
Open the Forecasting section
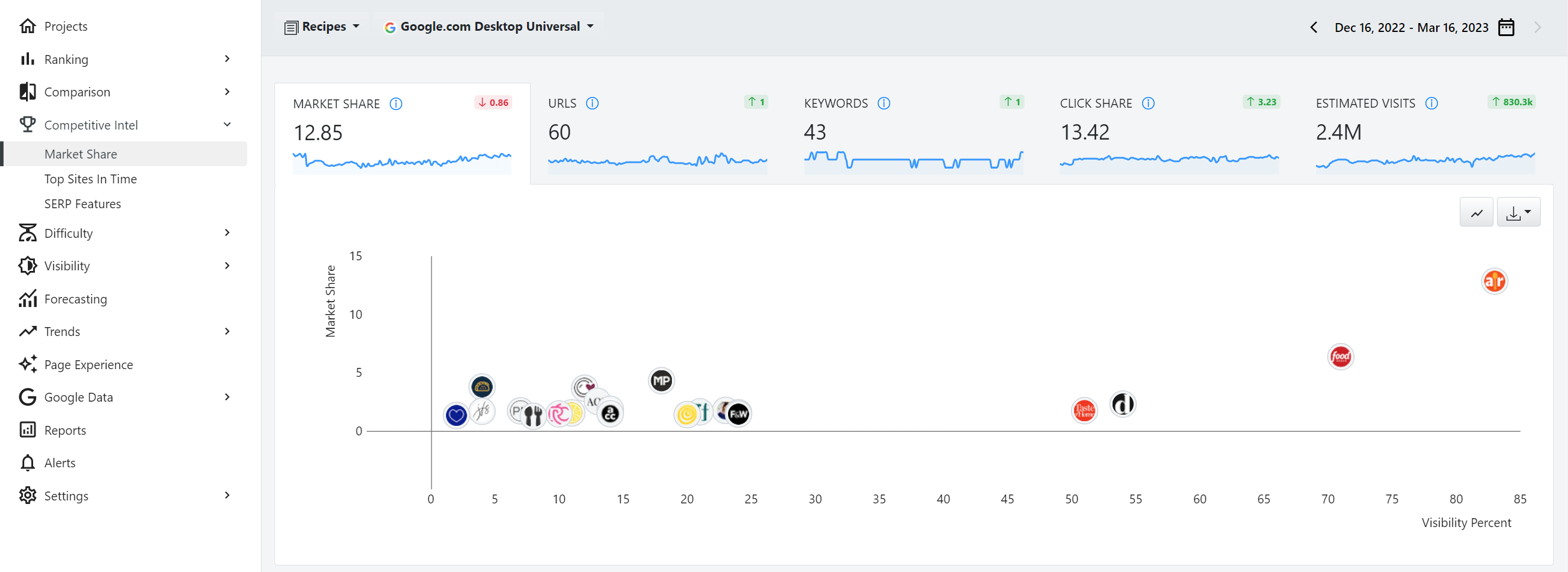point(76,299)
